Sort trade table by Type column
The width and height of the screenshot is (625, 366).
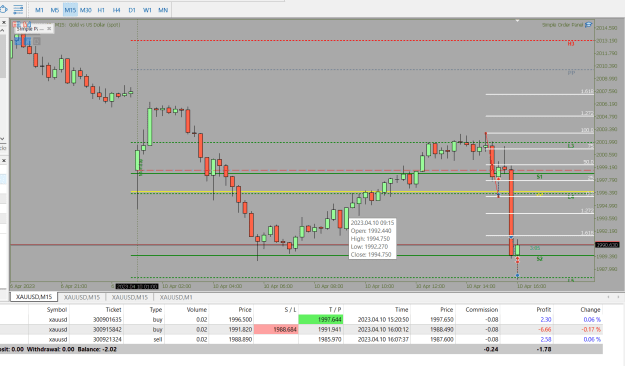coord(155,309)
